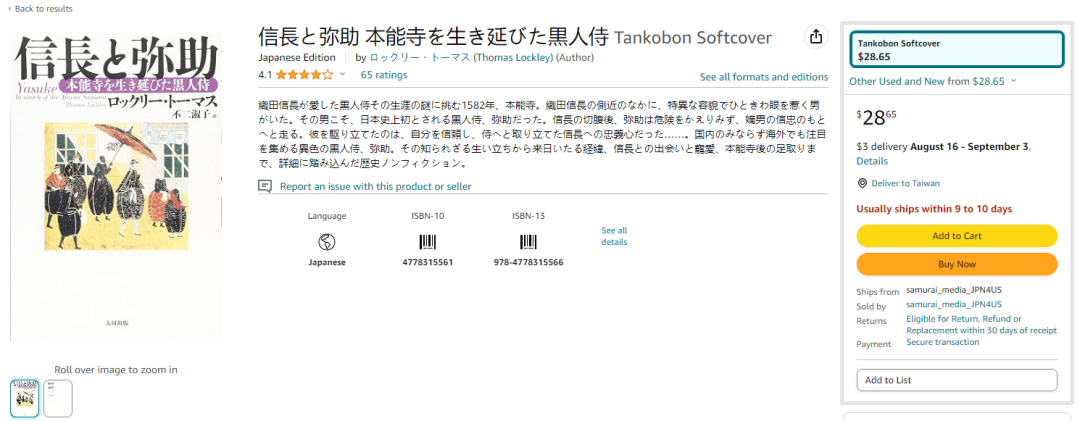1080x421 pixels.
Task: Click the Add to List button
Action: (957, 380)
